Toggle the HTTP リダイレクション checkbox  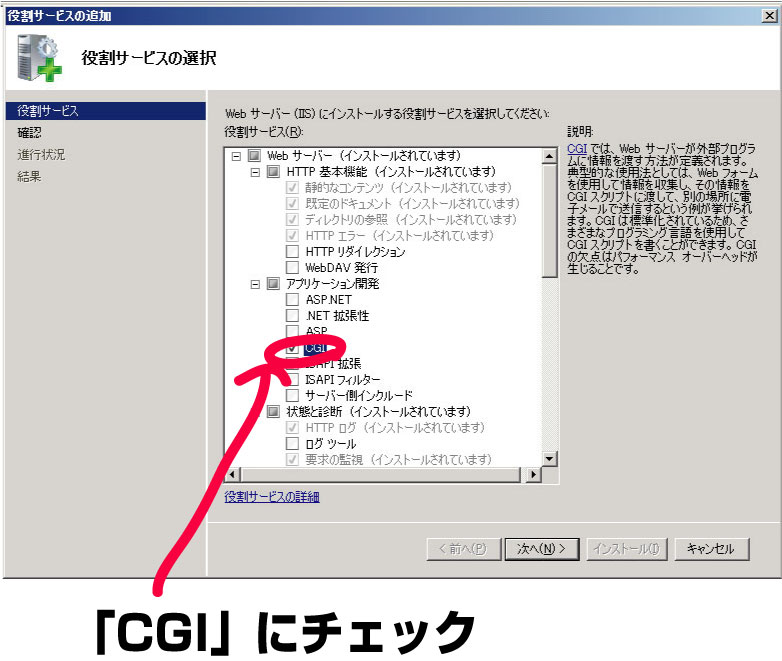[x=292, y=251]
